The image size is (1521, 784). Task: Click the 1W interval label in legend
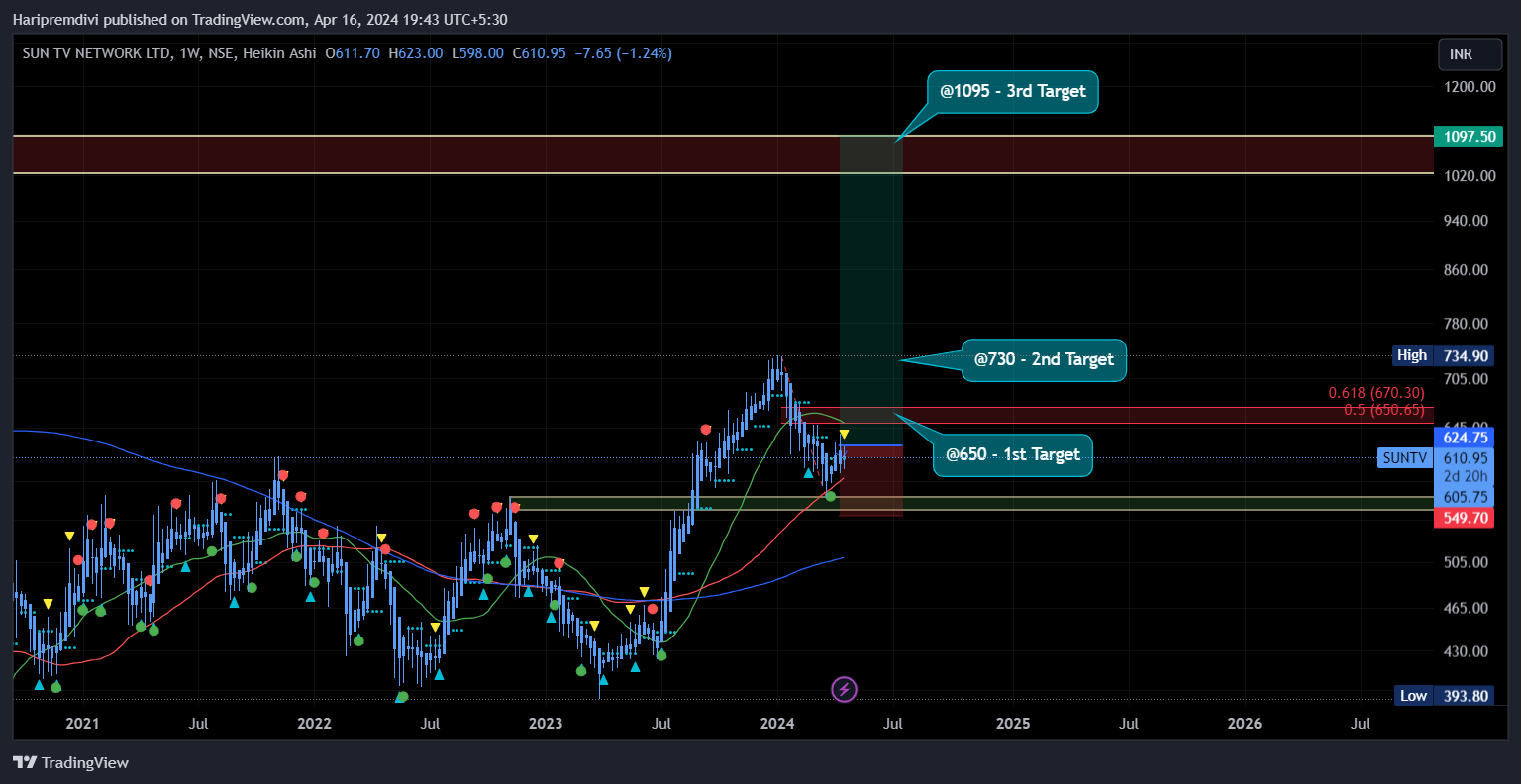tap(190, 53)
